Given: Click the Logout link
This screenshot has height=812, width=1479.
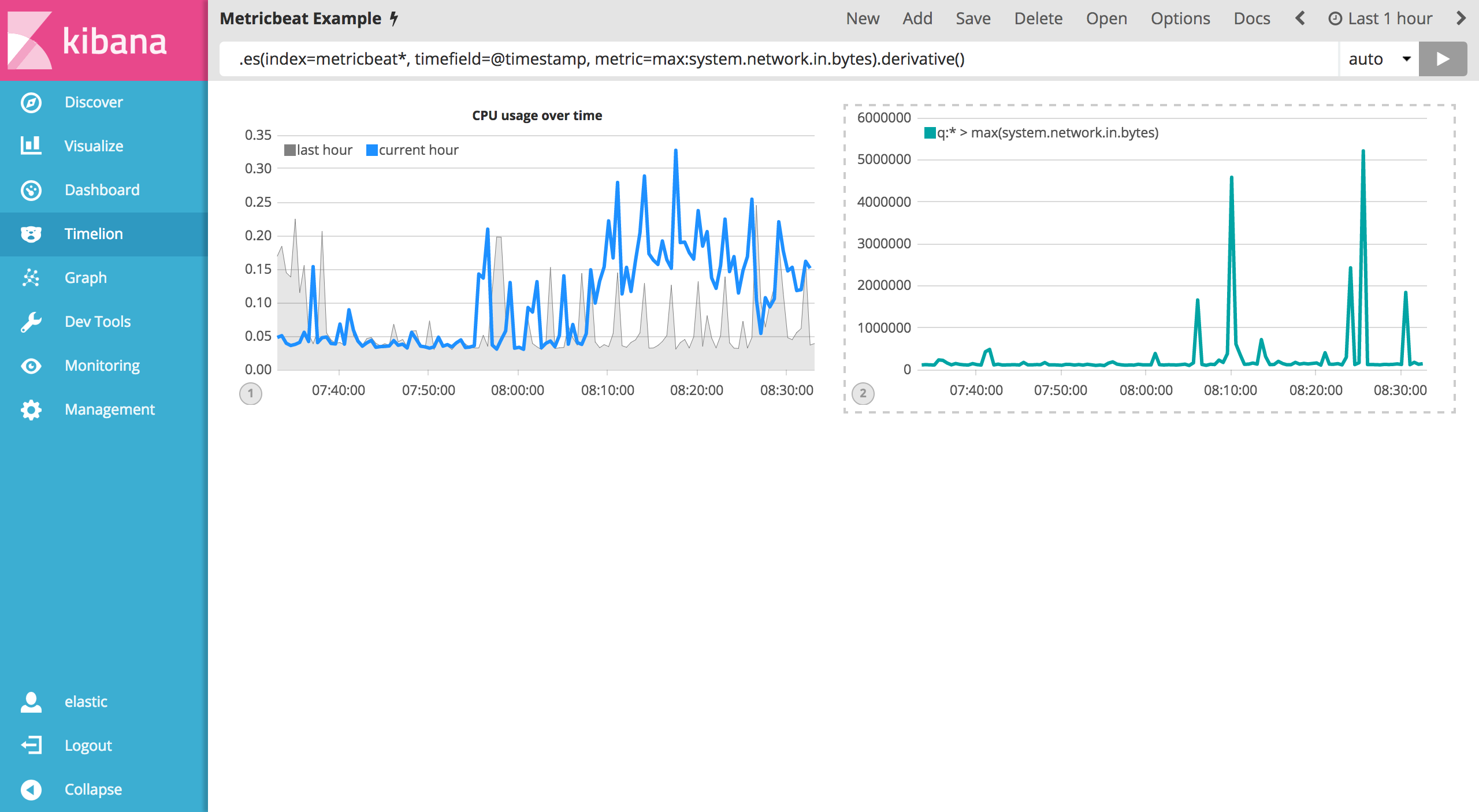Looking at the screenshot, I should point(88,746).
